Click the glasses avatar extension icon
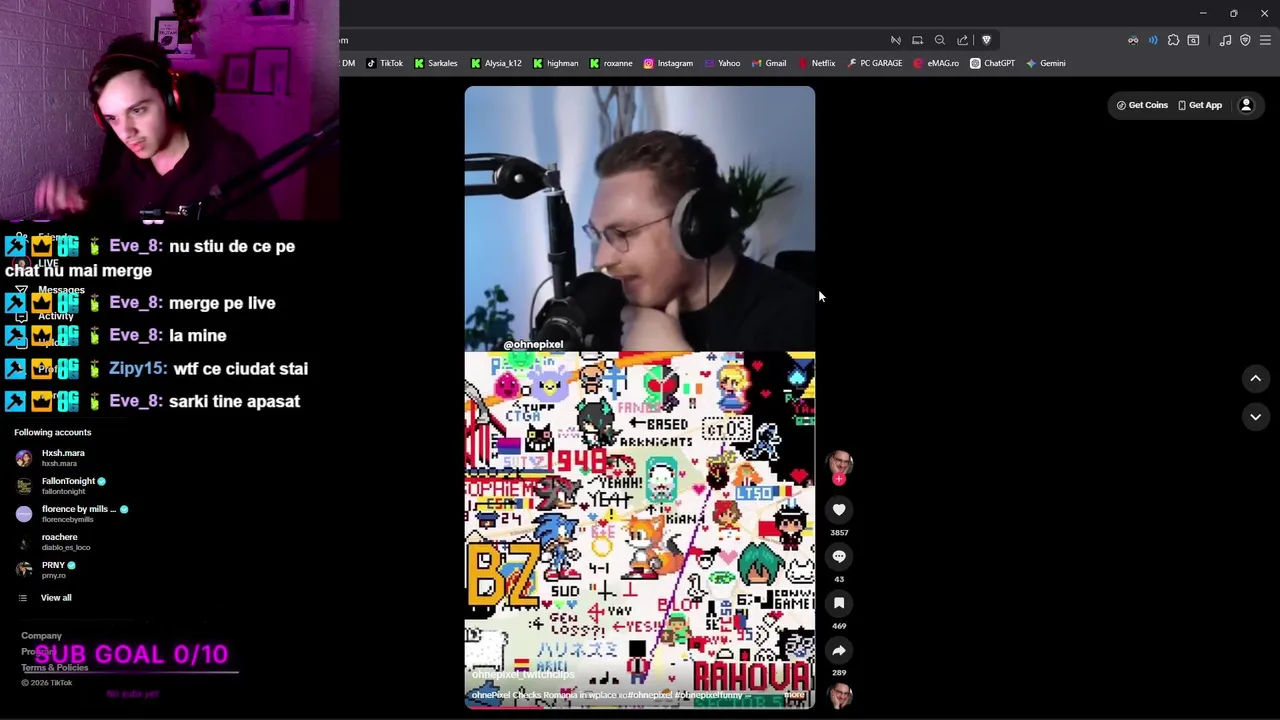 click(1133, 40)
